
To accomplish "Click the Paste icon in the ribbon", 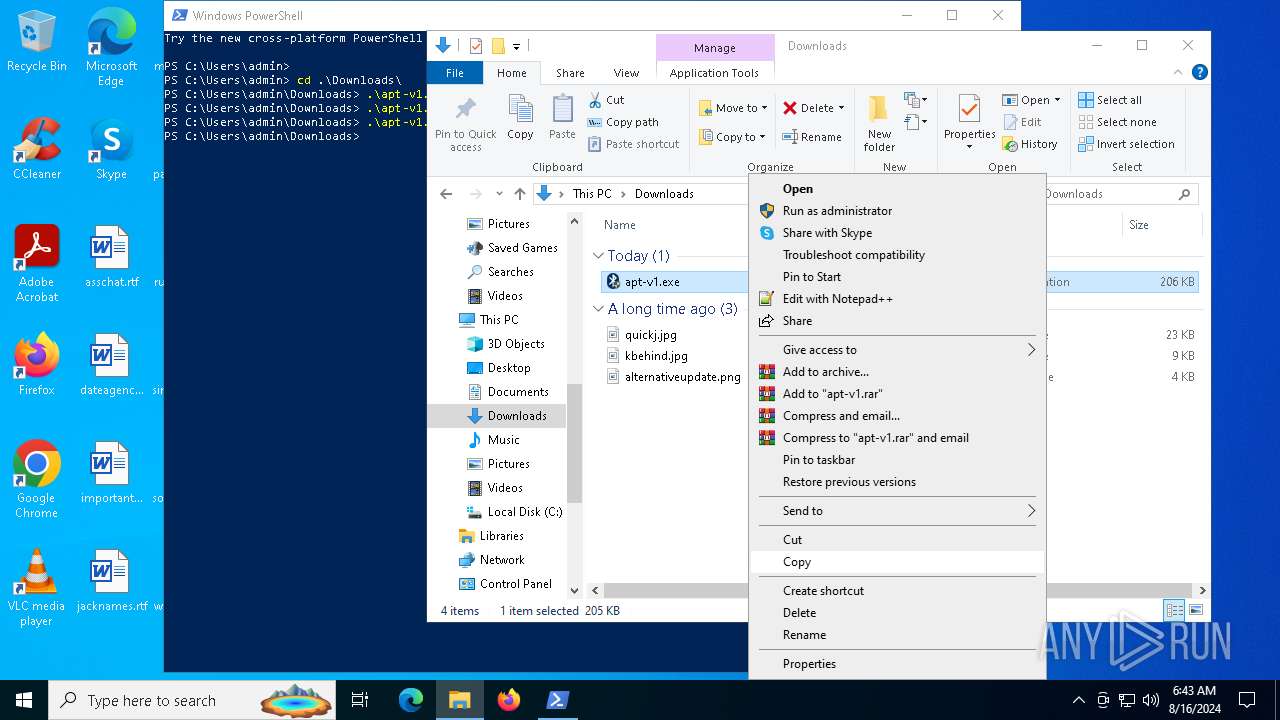I will tap(562, 110).
